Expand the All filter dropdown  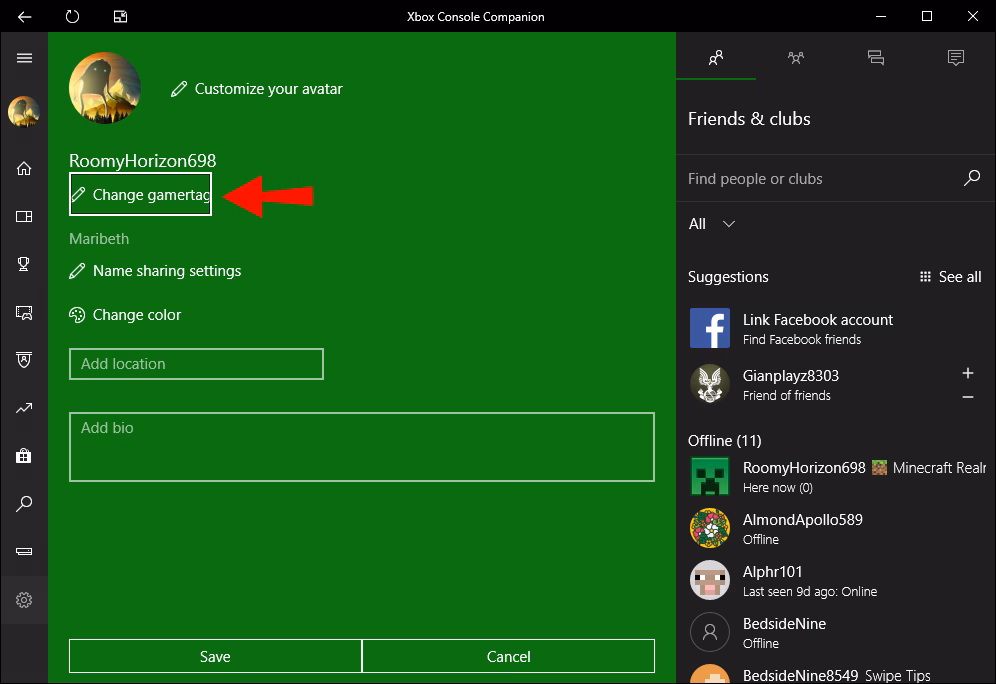pyautogui.click(x=712, y=224)
